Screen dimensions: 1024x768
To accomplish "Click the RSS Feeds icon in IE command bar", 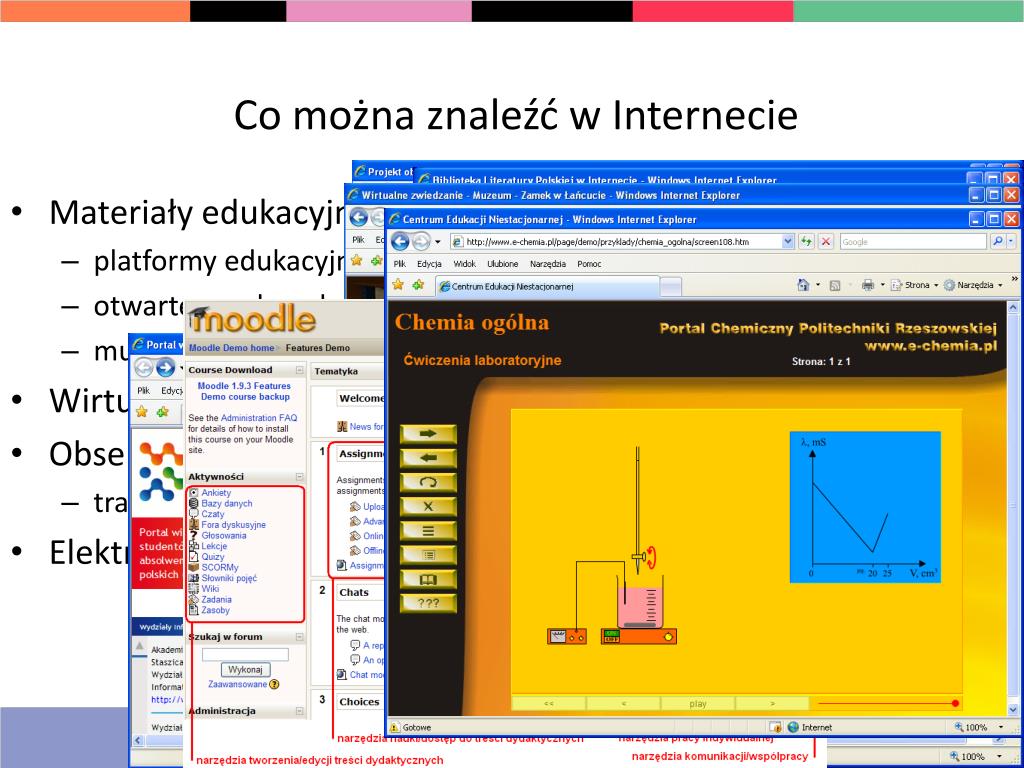I will pyautogui.click(x=835, y=285).
